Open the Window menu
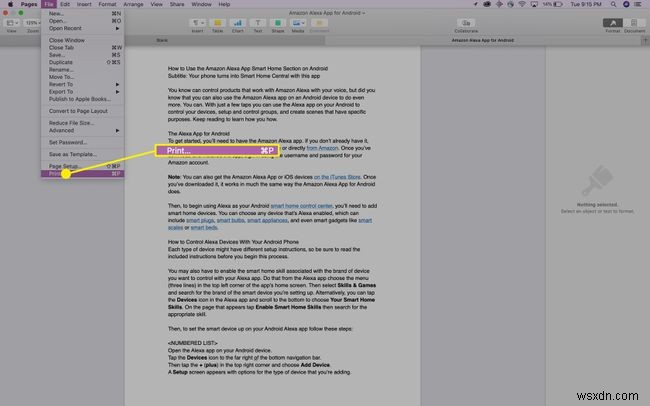Image resolution: width=650 pixels, height=406 pixels. pyautogui.click(x=201, y=4)
